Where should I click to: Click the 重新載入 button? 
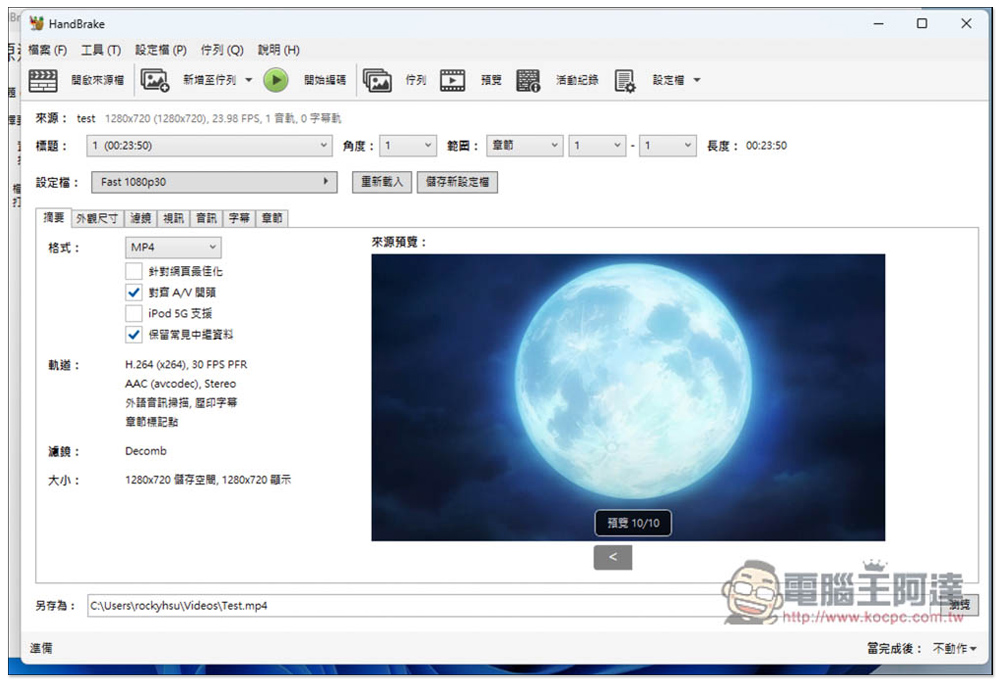click(382, 182)
